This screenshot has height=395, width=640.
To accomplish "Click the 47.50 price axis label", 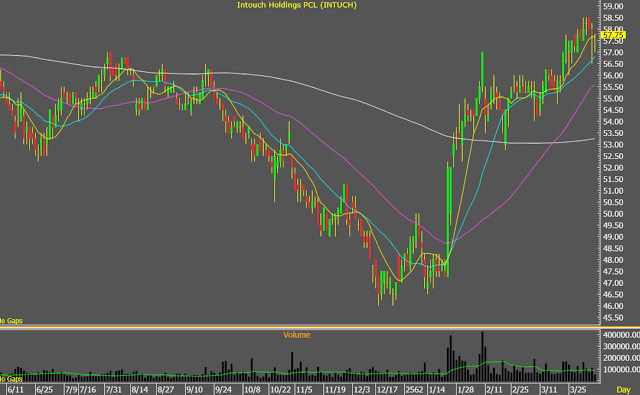I will point(613,272).
